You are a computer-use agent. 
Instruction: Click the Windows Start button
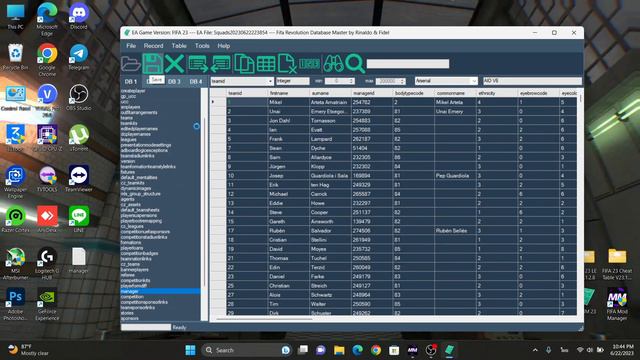[x=190, y=350]
